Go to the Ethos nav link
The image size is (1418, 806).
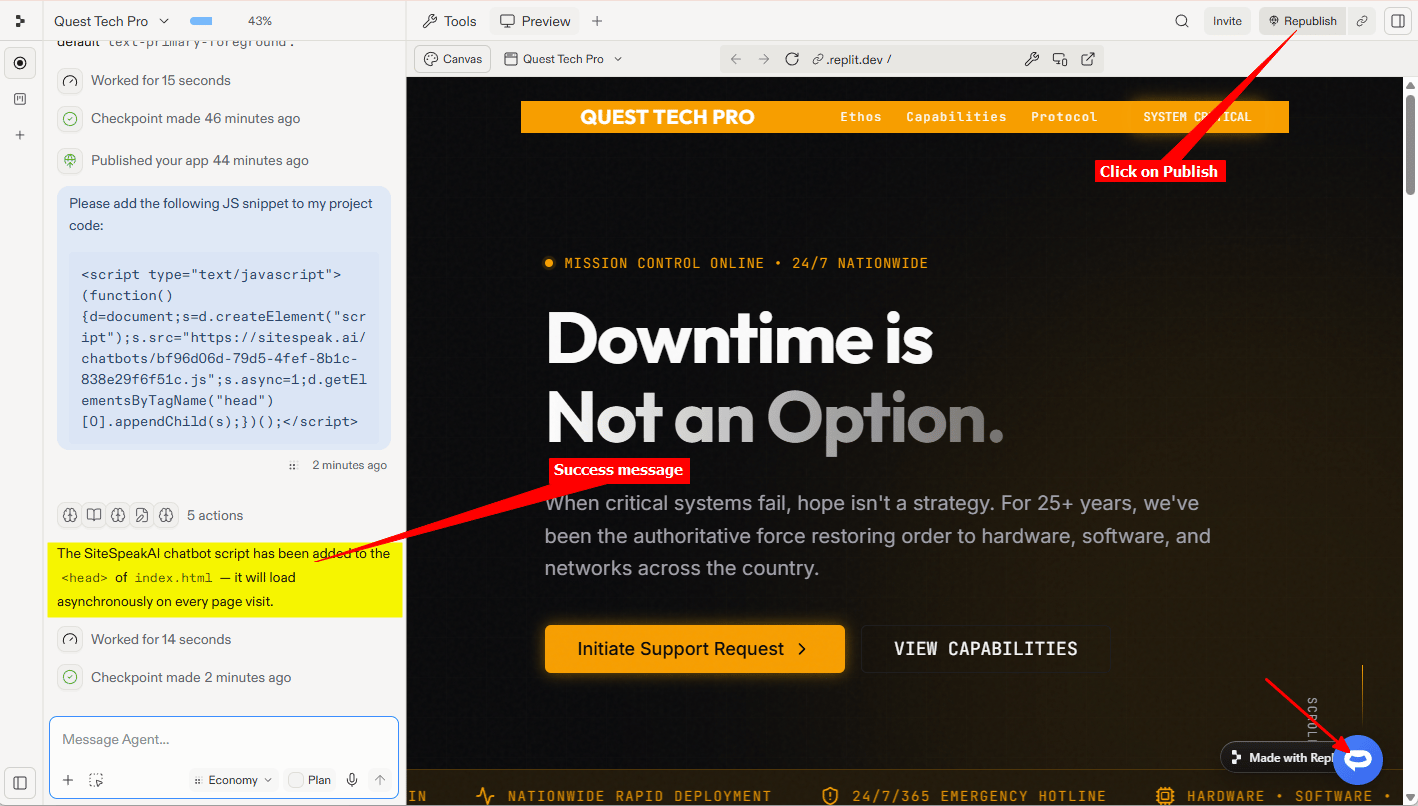pos(861,117)
